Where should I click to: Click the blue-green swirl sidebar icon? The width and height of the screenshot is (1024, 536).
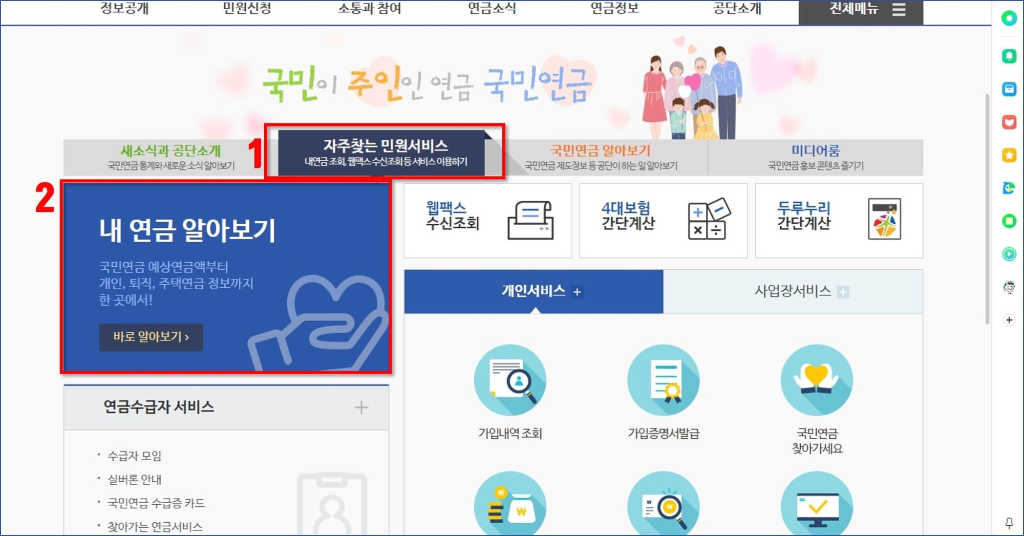coord(1009,188)
